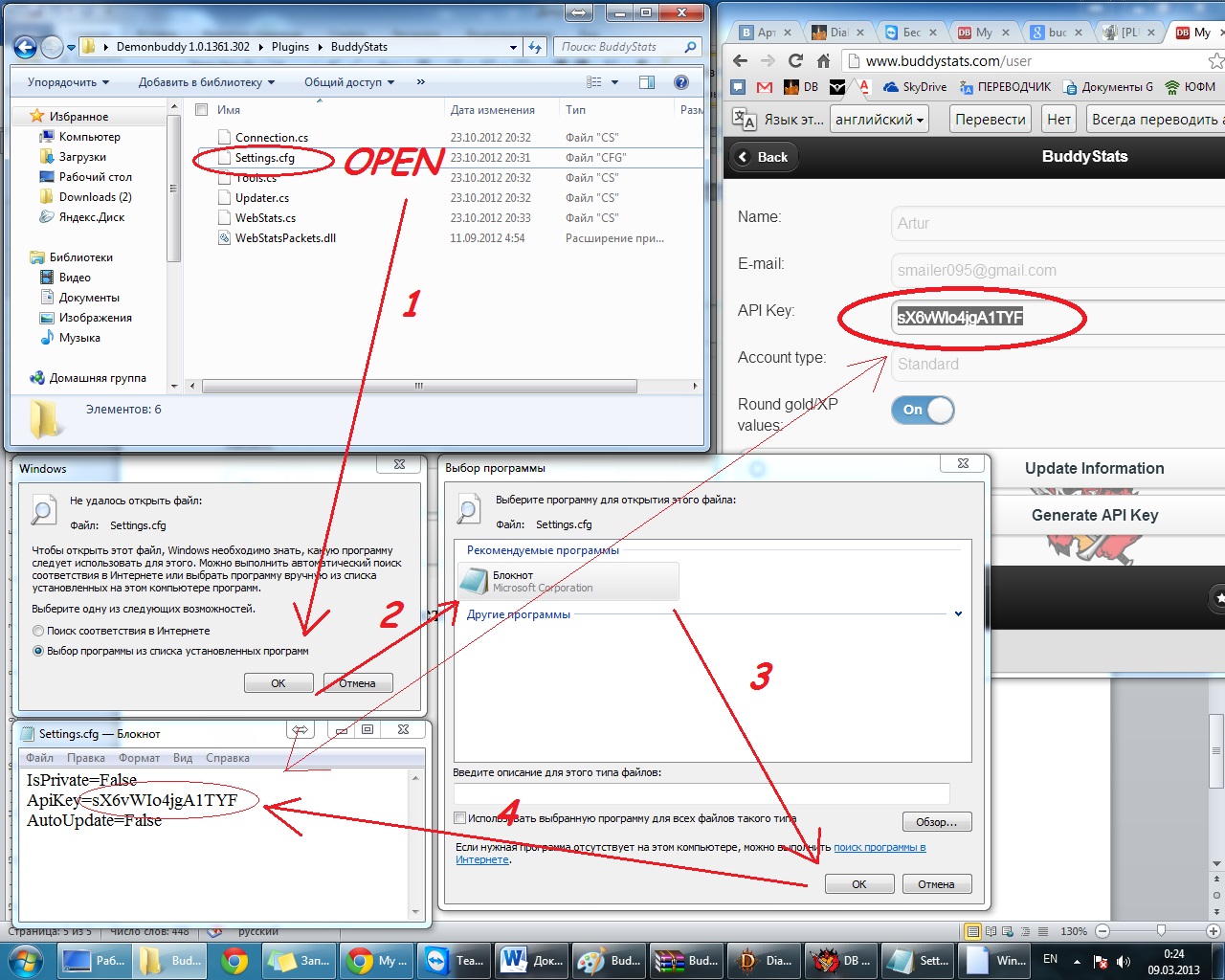Viewport: 1225px width, 980px height.
Task: Select 'Поиск соответствия в Интернете' radio option
Action: click(38, 631)
